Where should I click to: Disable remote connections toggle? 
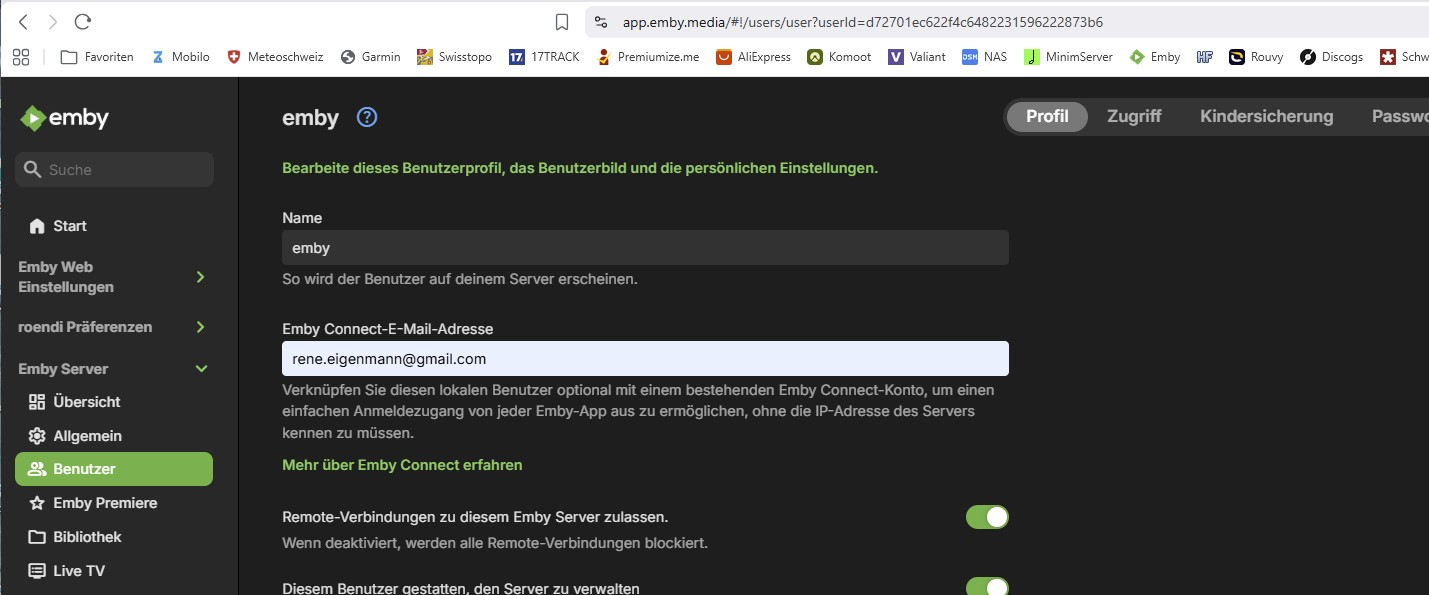pos(986,517)
